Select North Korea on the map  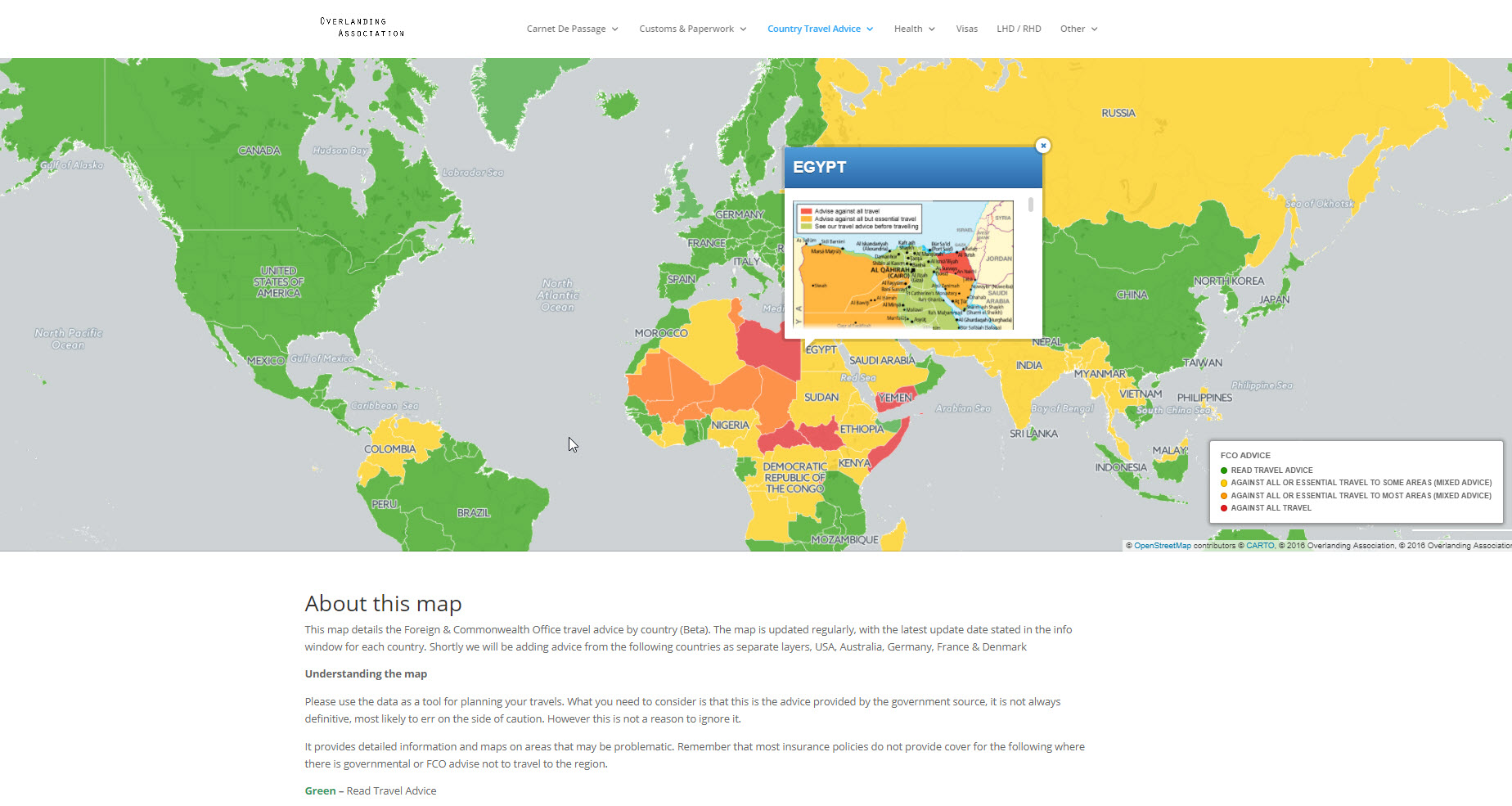click(x=1228, y=281)
